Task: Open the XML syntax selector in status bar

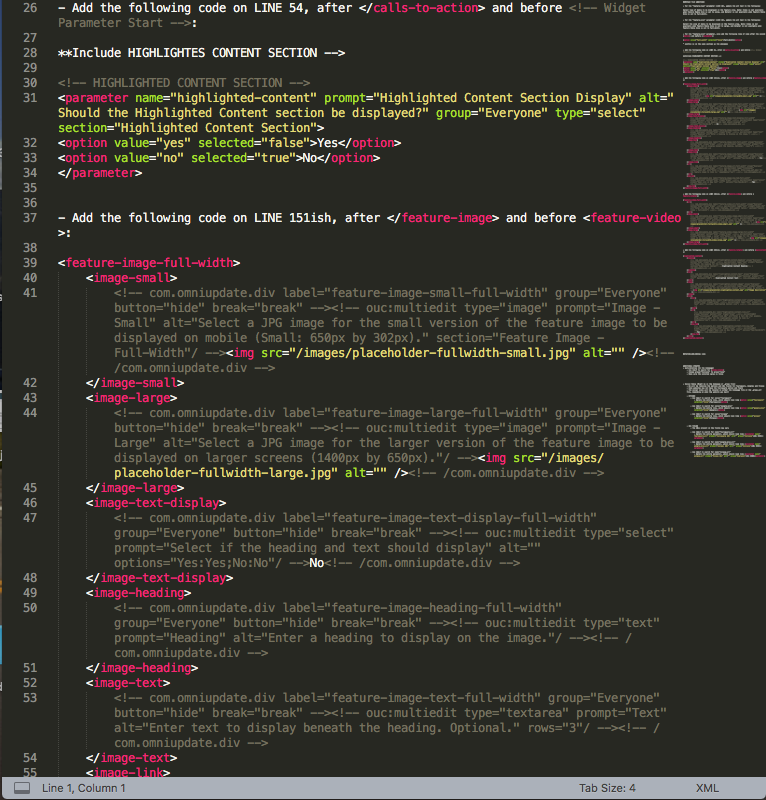Action: click(x=706, y=788)
